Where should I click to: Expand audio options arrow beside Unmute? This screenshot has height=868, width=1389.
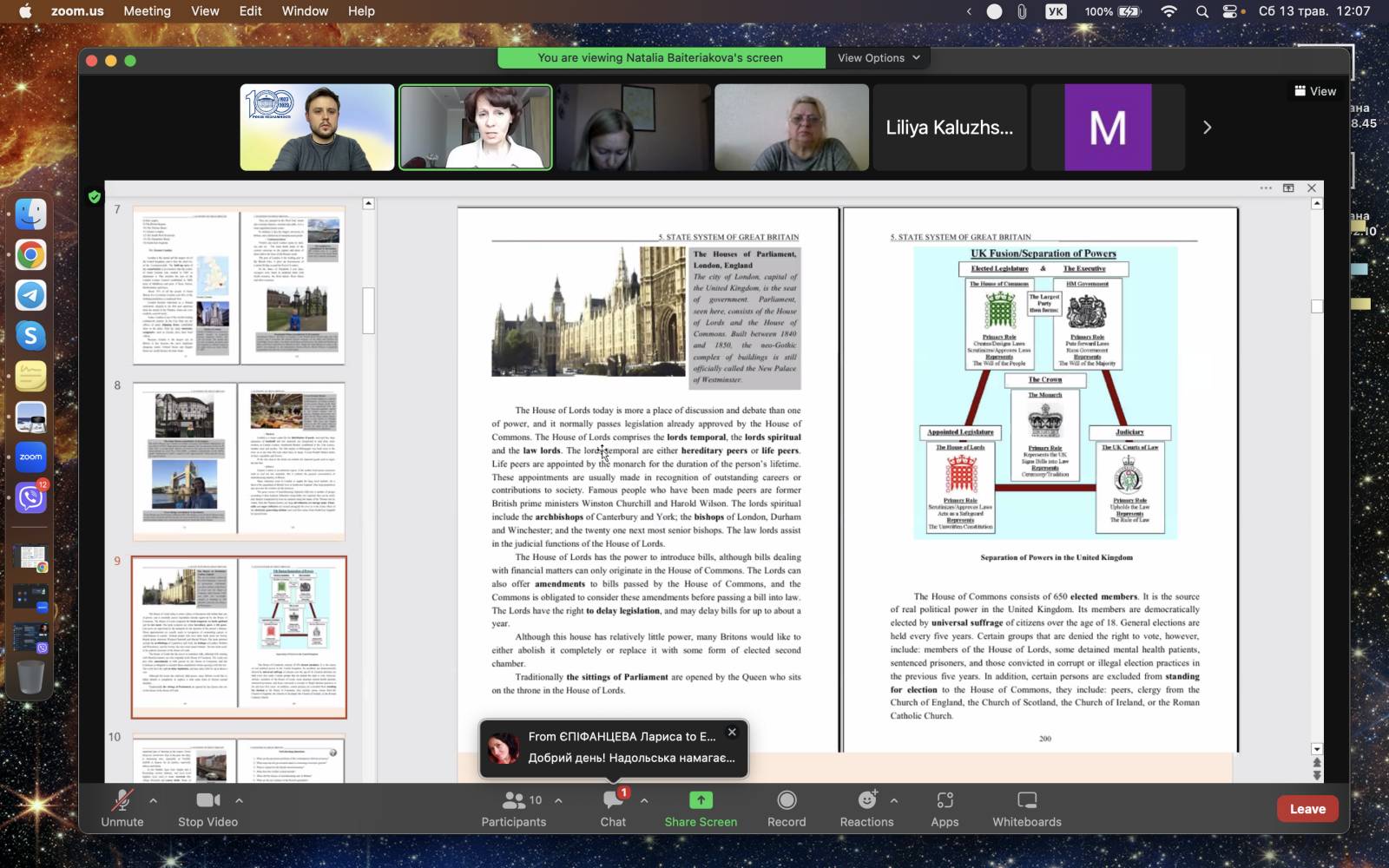point(154,800)
